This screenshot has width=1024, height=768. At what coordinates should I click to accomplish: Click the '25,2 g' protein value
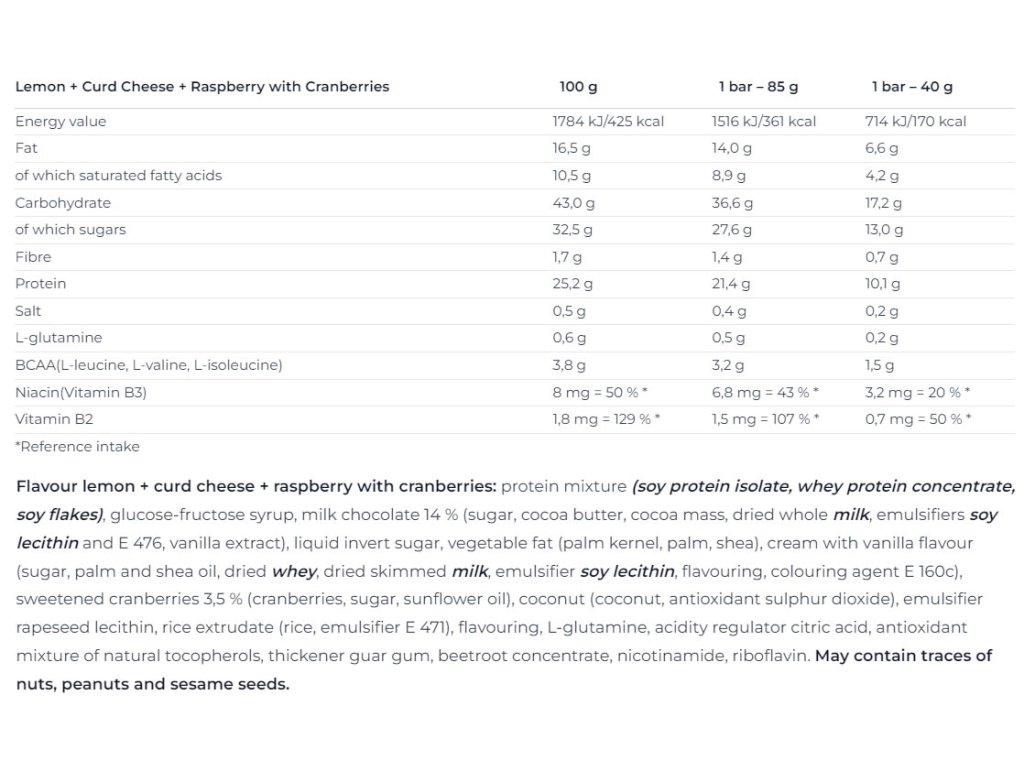[x=574, y=284]
